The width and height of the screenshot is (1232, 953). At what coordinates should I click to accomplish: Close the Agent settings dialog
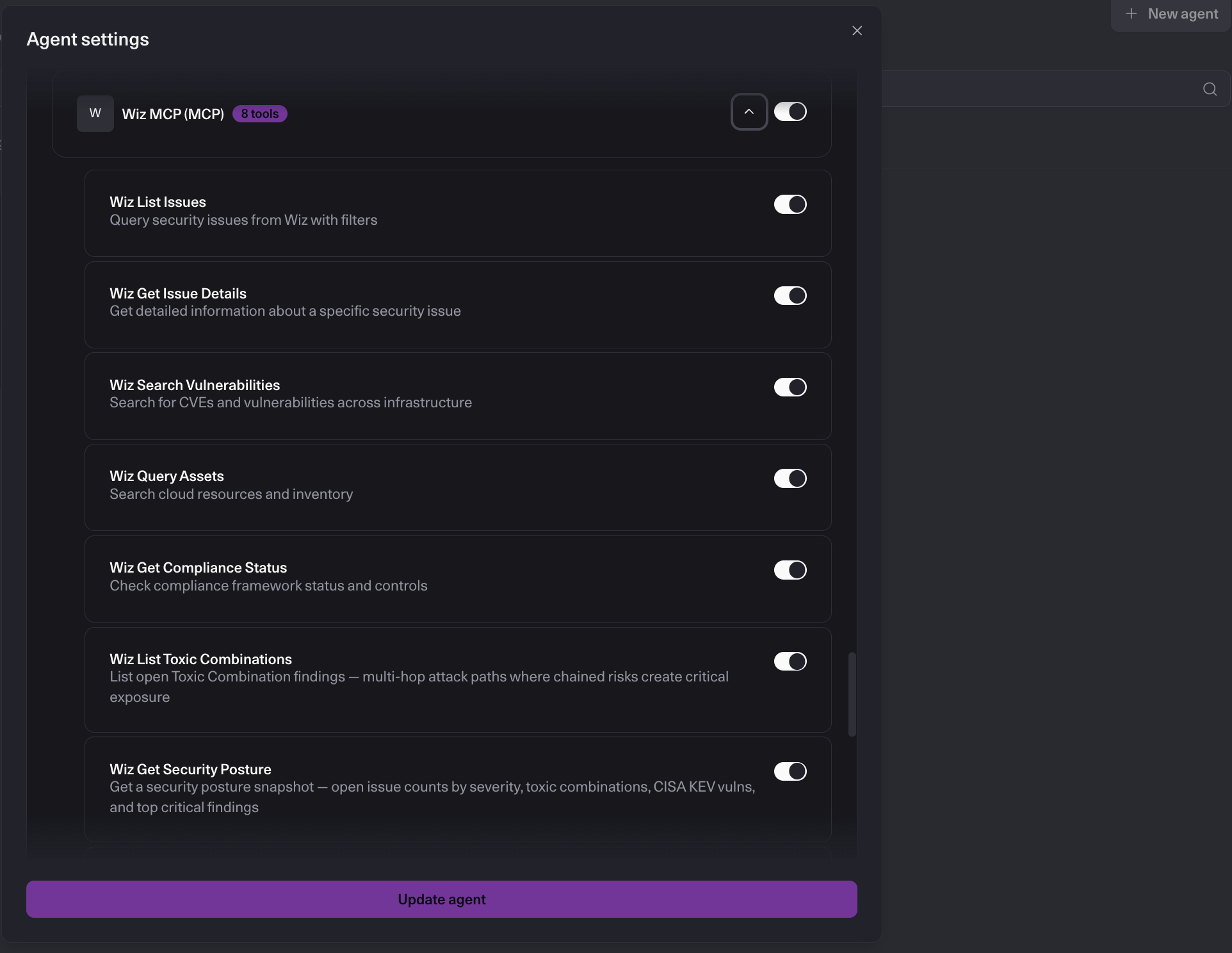tap(857, 31)
